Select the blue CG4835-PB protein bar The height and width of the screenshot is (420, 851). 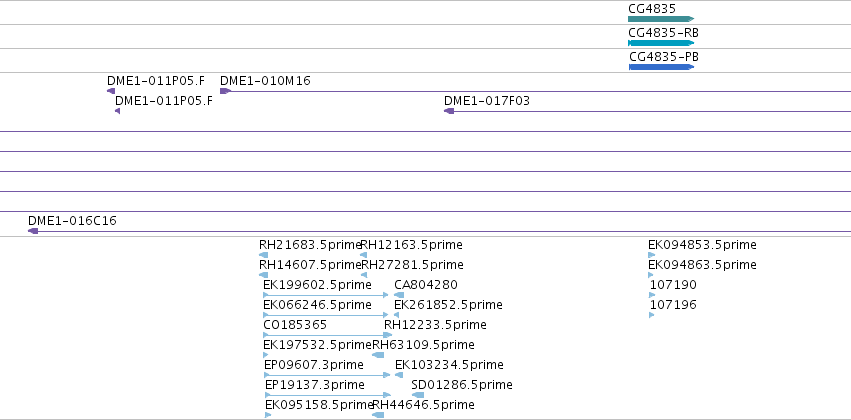(662, 67)
